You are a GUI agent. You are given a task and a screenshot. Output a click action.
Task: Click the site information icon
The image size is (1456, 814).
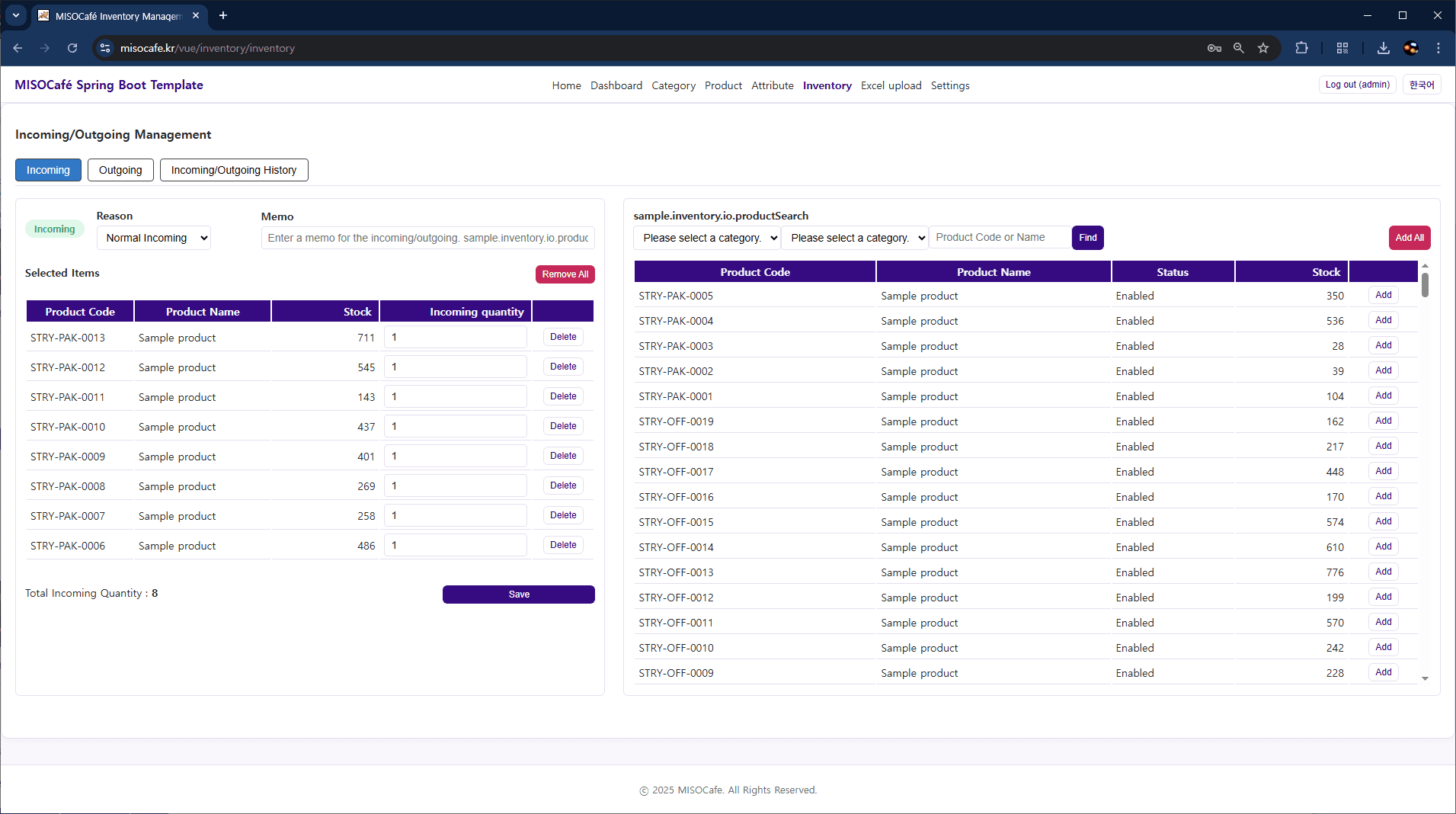105,48
